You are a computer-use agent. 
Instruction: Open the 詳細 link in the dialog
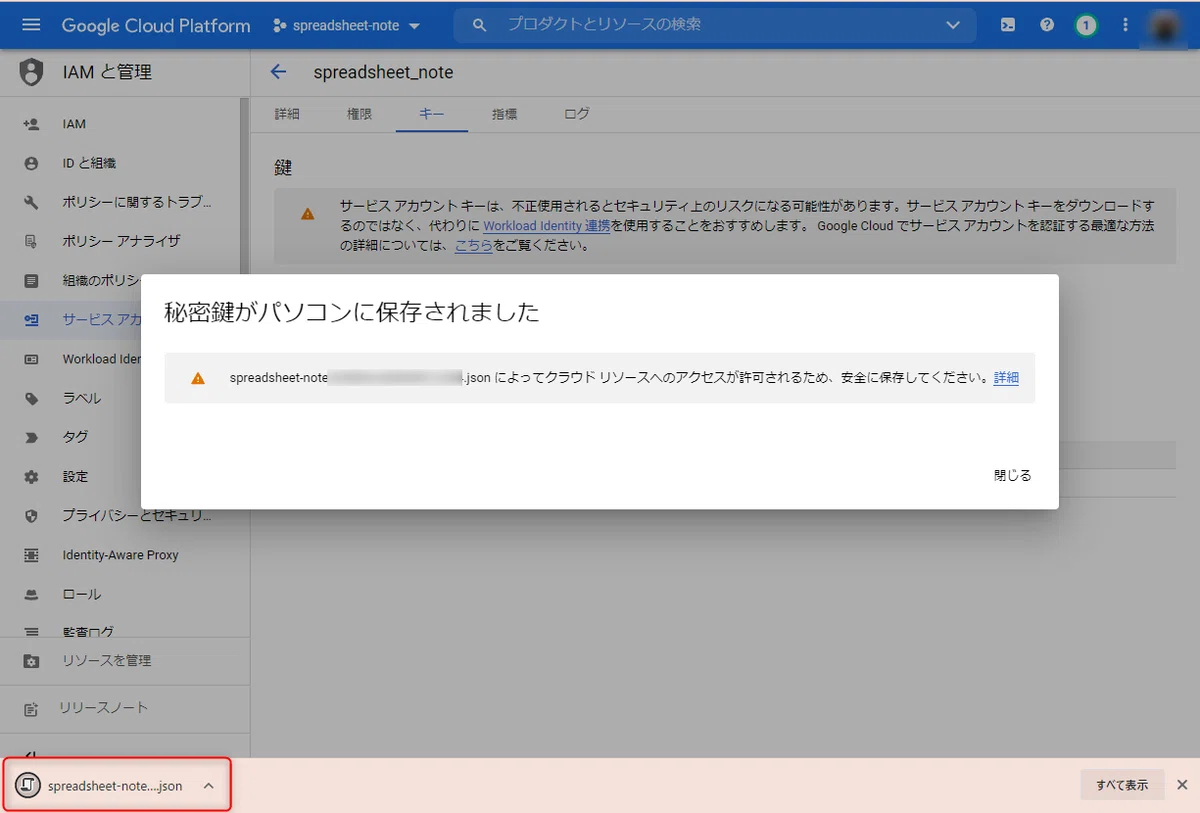click(x=1006, y=378)
